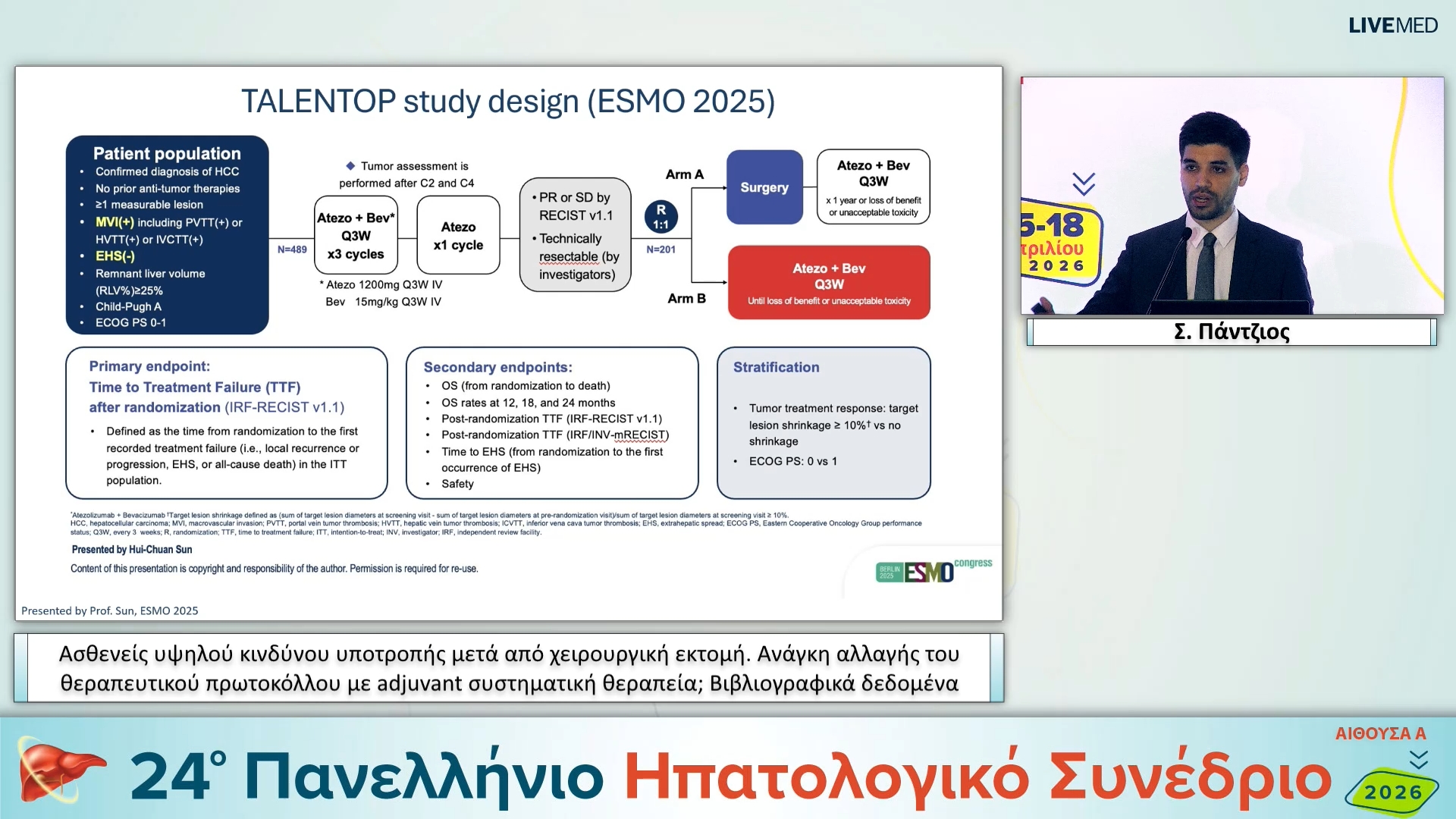Open the Surgery box in Arm A
The image size is (1456, 819).
click(x=764, y=187)
